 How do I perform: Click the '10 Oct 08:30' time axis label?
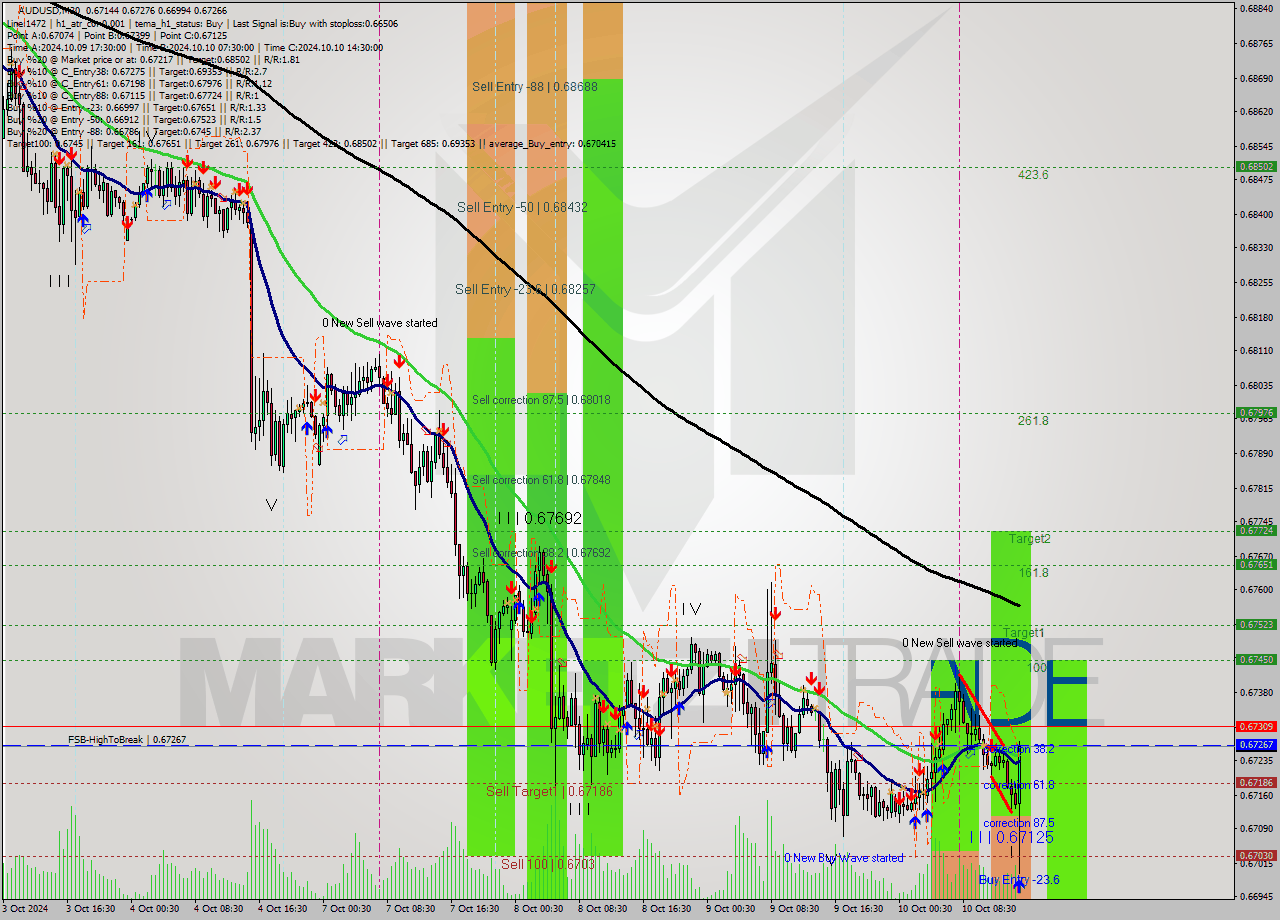(988, 909)
